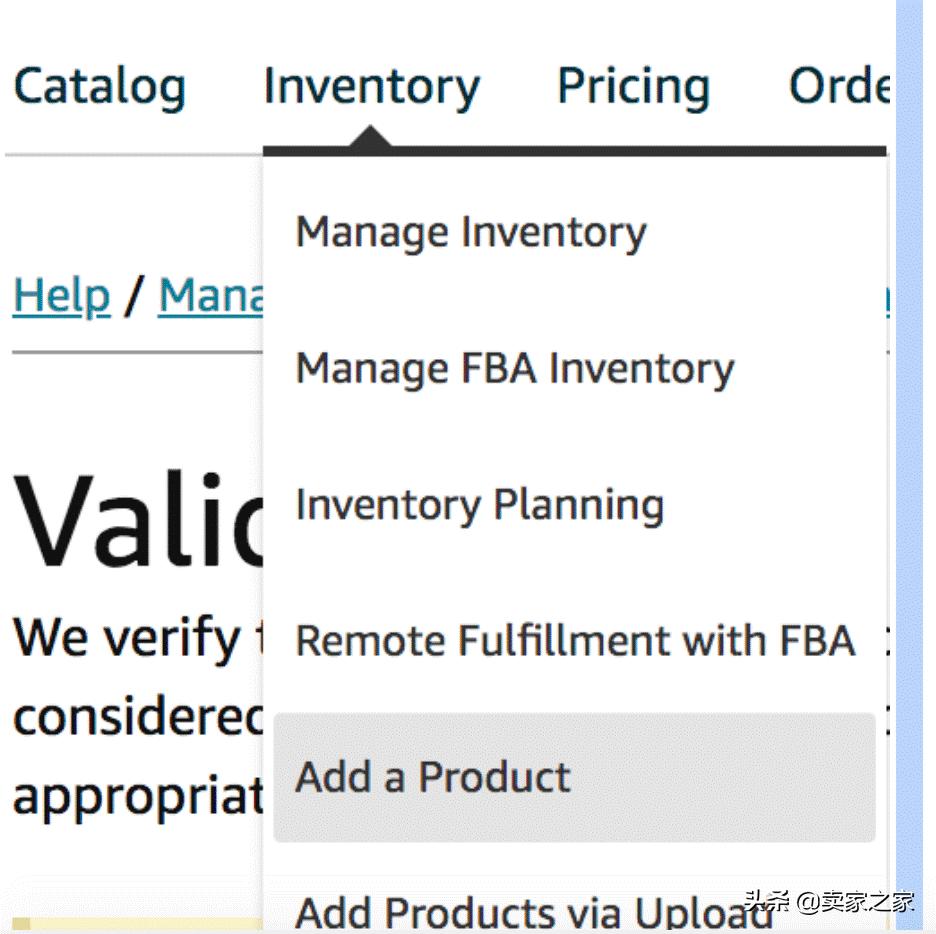The image size is (936, 934).
Task: Select Manage Inventory from the dropdown
Action: tap(471, 233)
